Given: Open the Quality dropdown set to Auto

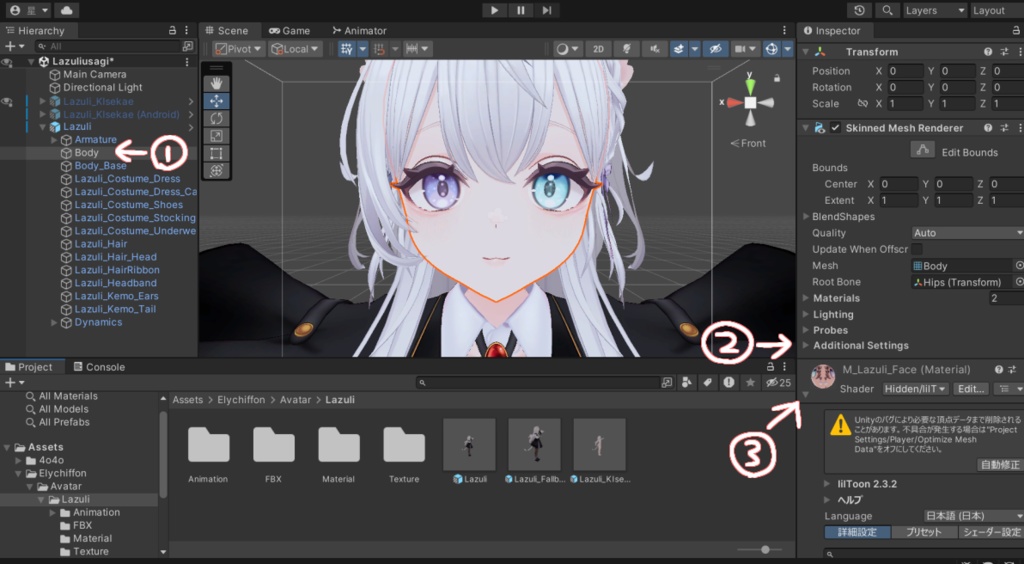Looking at the screenshot, I should [x=967, y=233].
